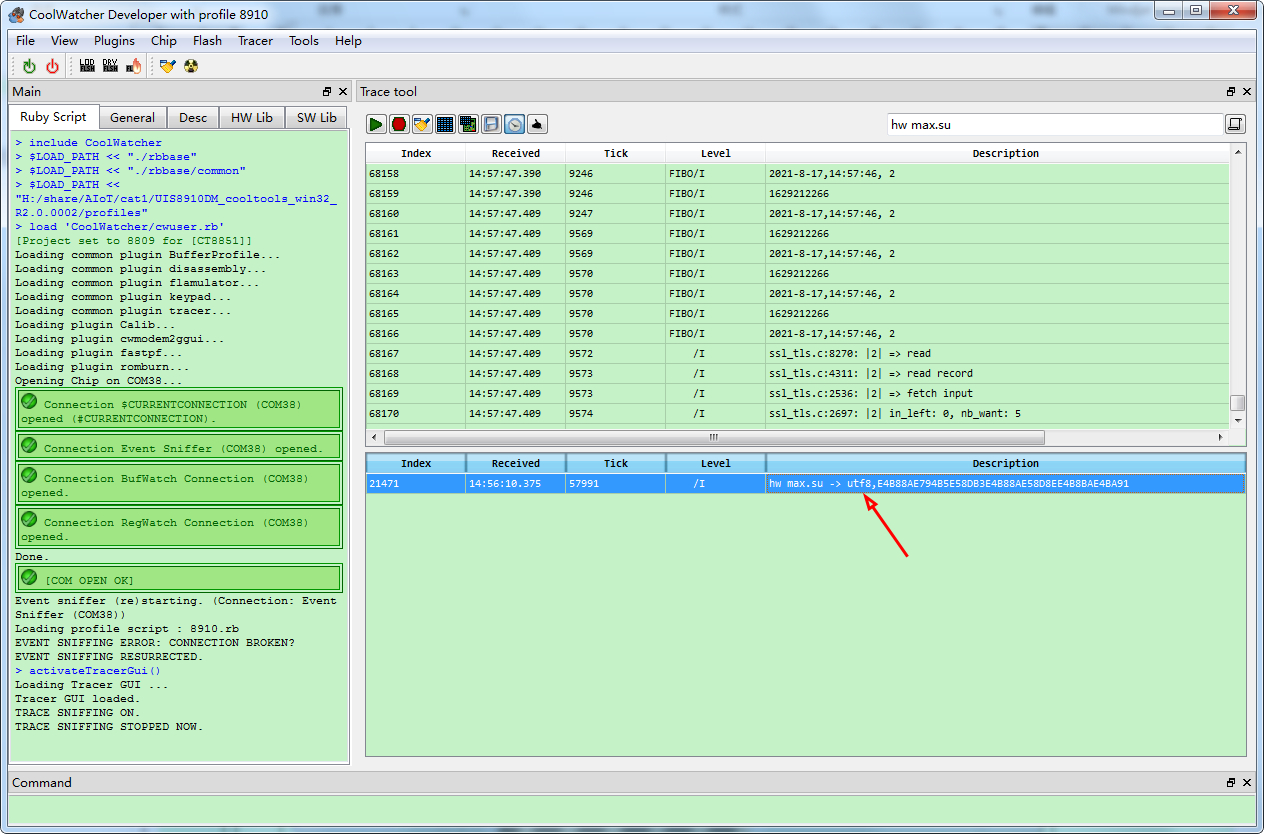Click the upper trace horizontal scrollbar thumb

tap(714, 438)
